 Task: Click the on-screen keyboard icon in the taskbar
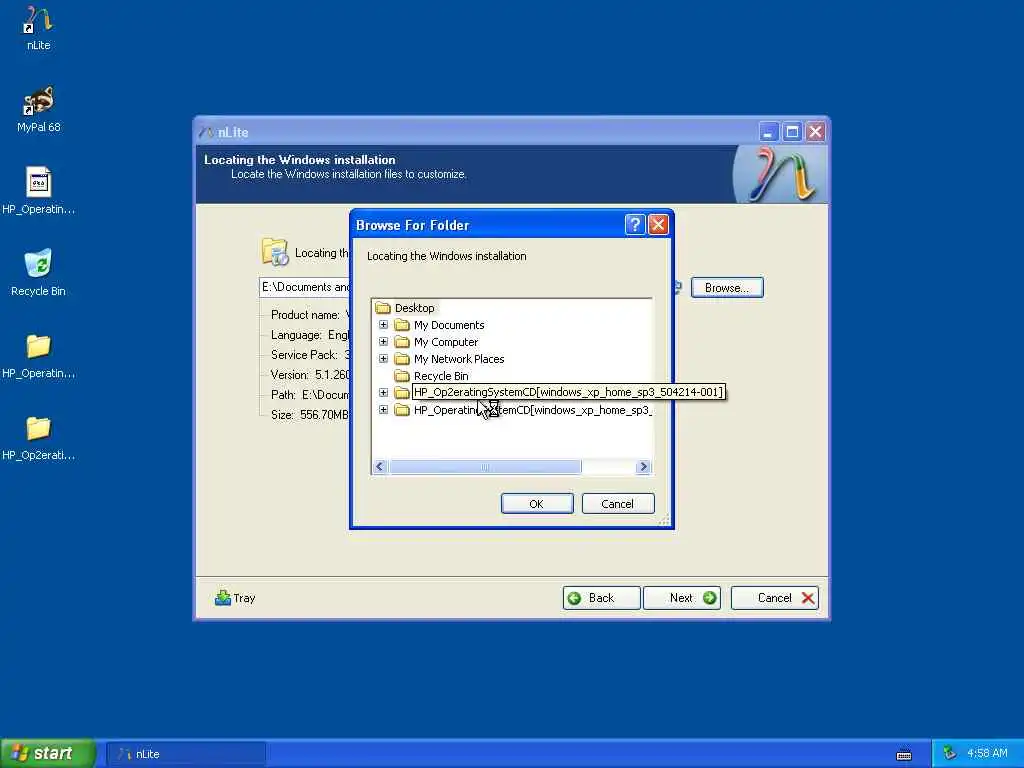(904, 754)
